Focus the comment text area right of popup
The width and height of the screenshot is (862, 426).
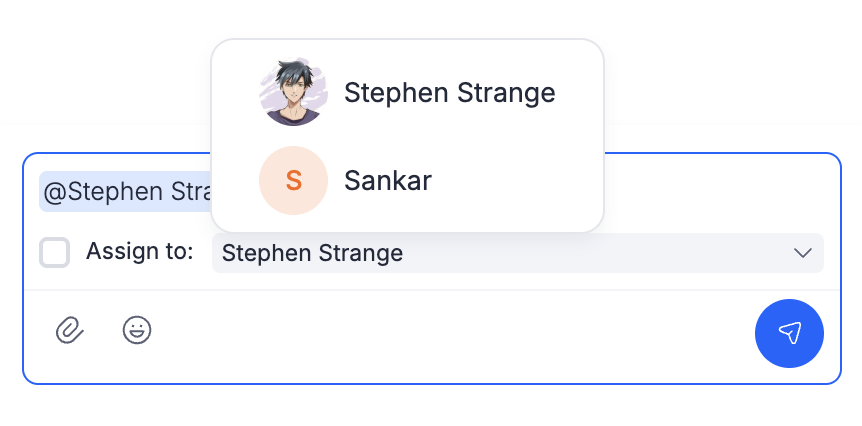coord(720,192)
